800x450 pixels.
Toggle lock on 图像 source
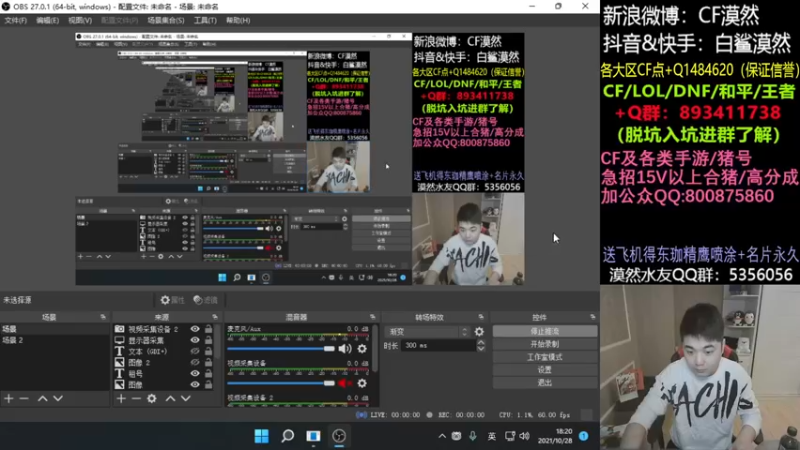pos(208,385)
